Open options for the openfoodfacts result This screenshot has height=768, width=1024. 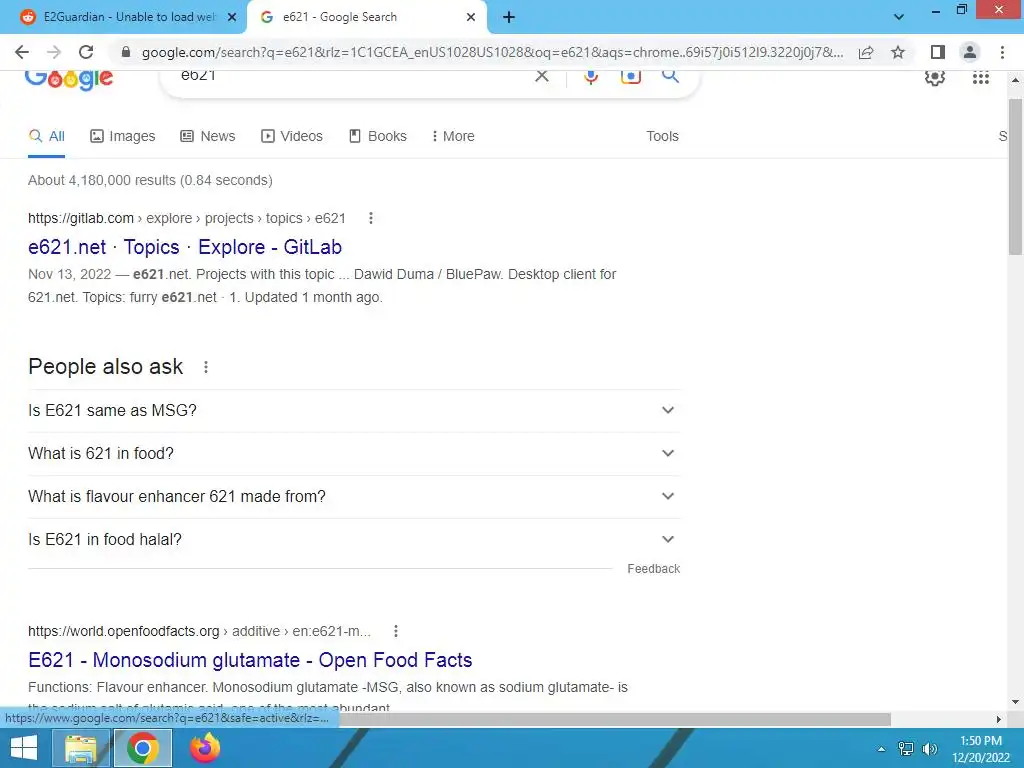tap(396, 631)
